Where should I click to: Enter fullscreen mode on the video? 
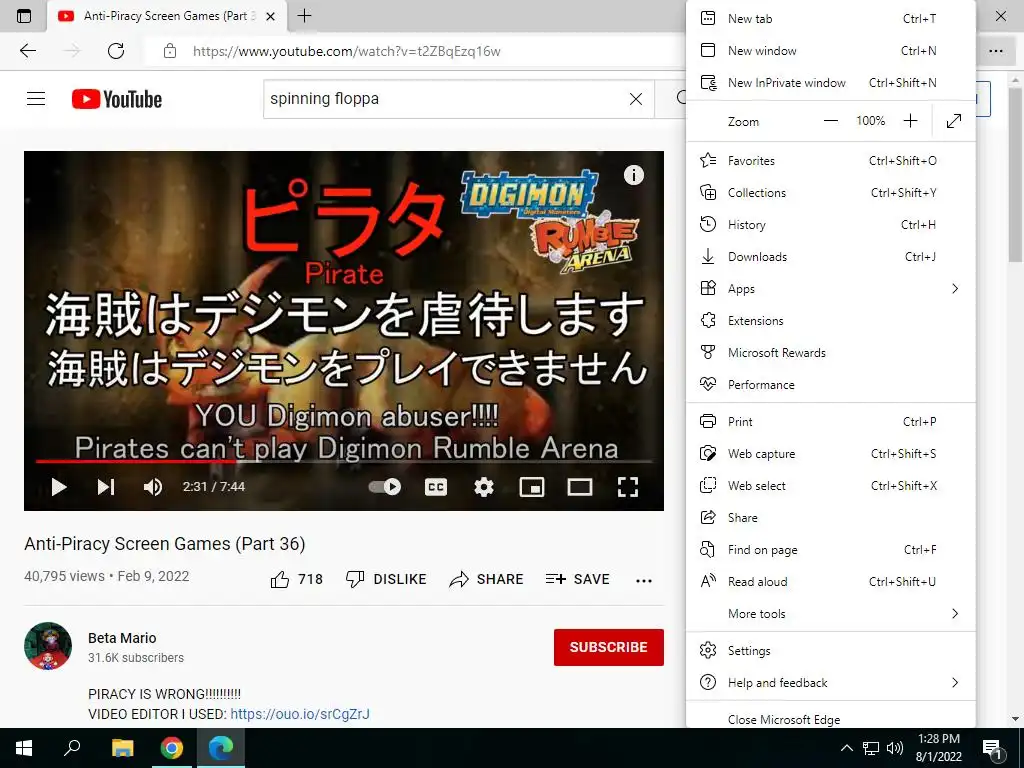[628, 487]
